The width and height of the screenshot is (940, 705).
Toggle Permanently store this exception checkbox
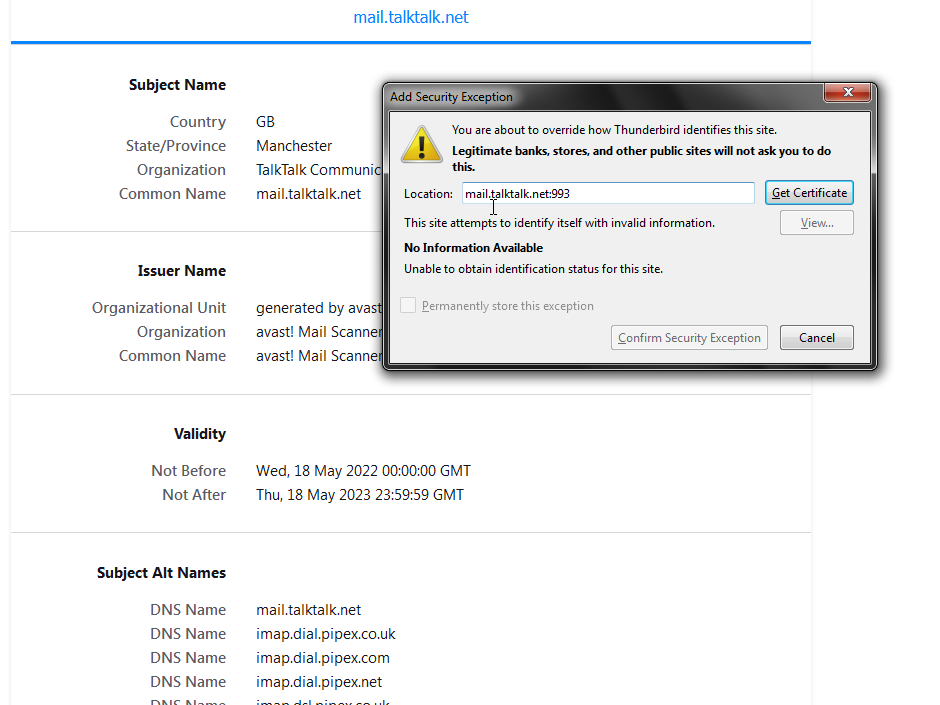[408, 306]
